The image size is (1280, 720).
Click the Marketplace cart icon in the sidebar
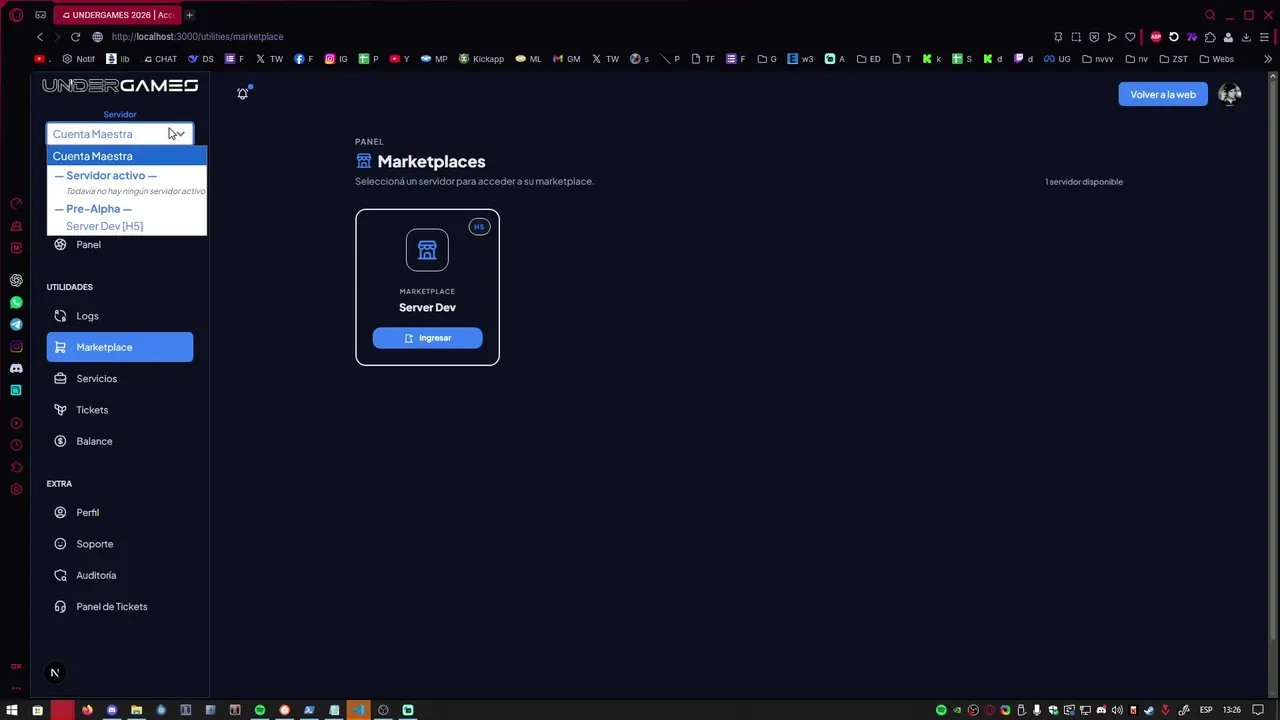[60, 347]
